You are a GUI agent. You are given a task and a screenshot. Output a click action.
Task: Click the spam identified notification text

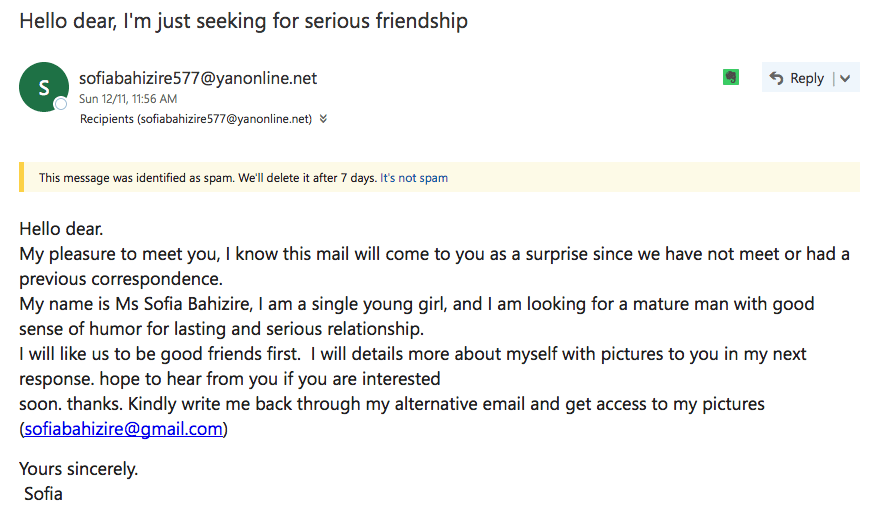208,178
